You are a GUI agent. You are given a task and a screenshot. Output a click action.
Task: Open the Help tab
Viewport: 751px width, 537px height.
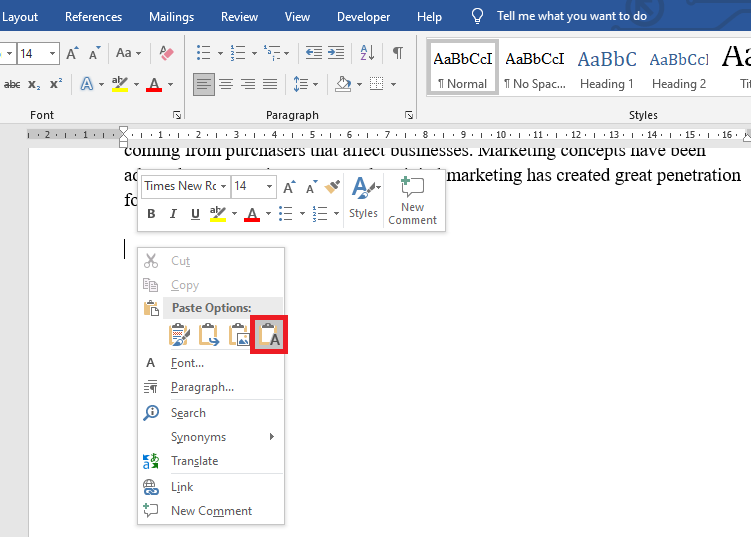coord(429,17)
